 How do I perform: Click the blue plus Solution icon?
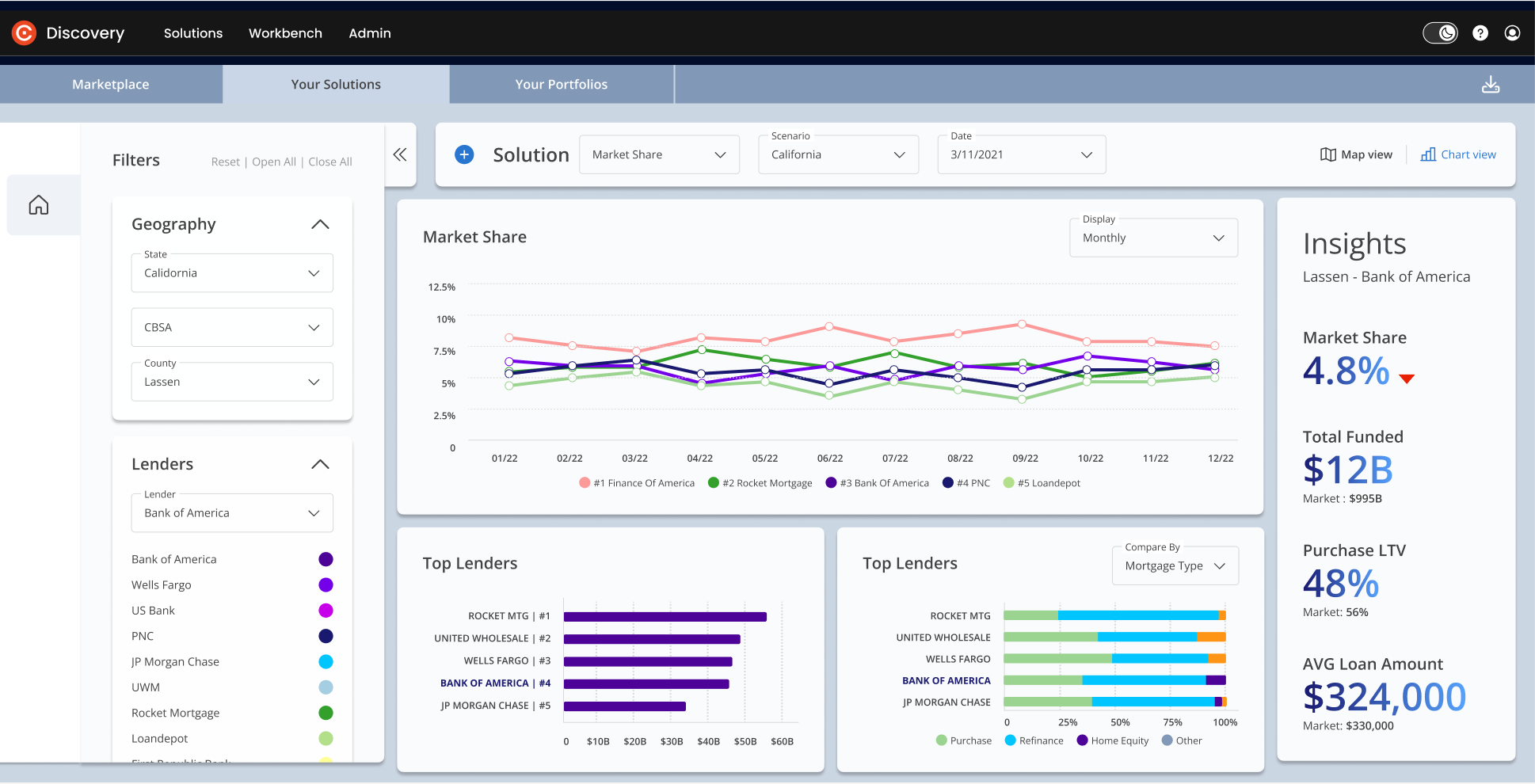(x=464, y=154)
